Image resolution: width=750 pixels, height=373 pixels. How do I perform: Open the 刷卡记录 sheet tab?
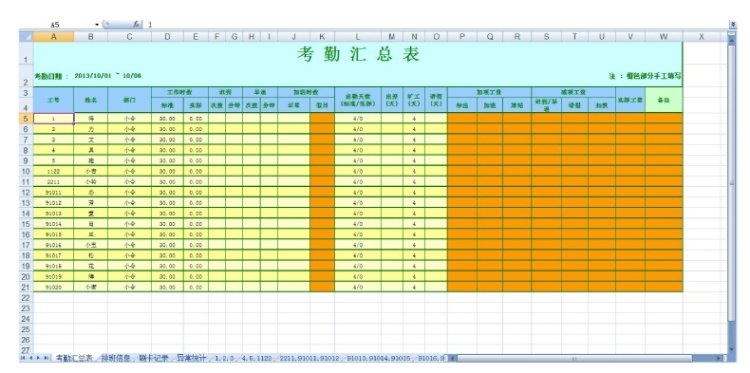(154, 358)
